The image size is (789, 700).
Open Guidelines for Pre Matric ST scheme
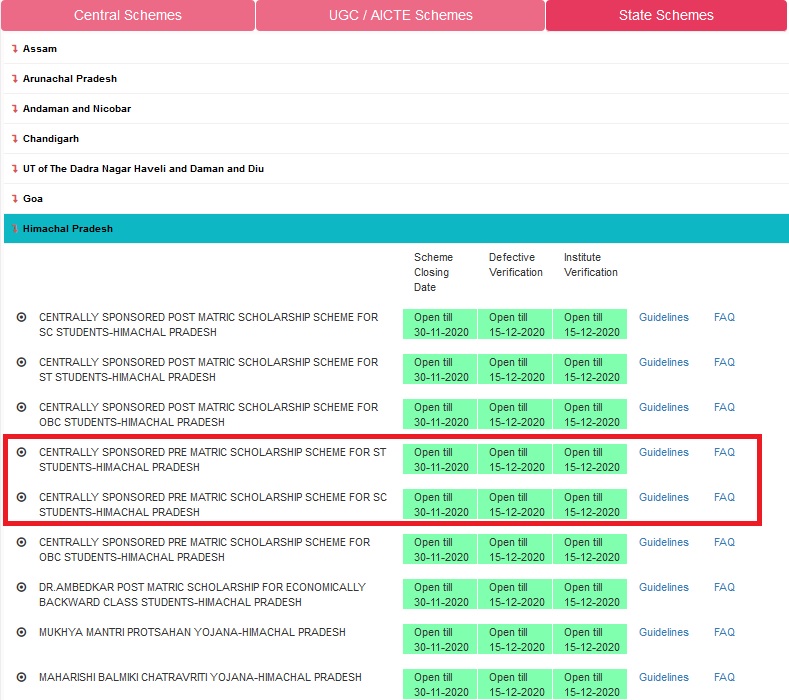[x=663, y=453]
